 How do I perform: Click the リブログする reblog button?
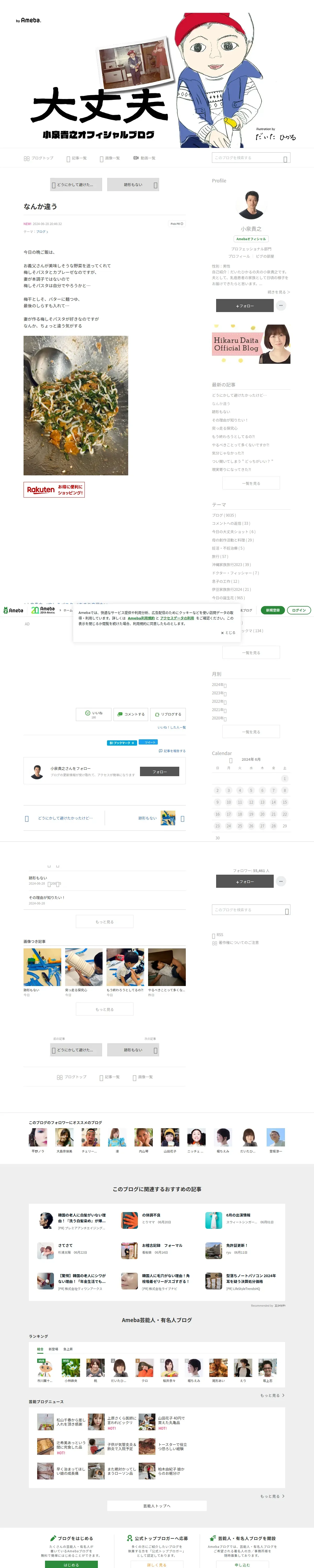168,714
